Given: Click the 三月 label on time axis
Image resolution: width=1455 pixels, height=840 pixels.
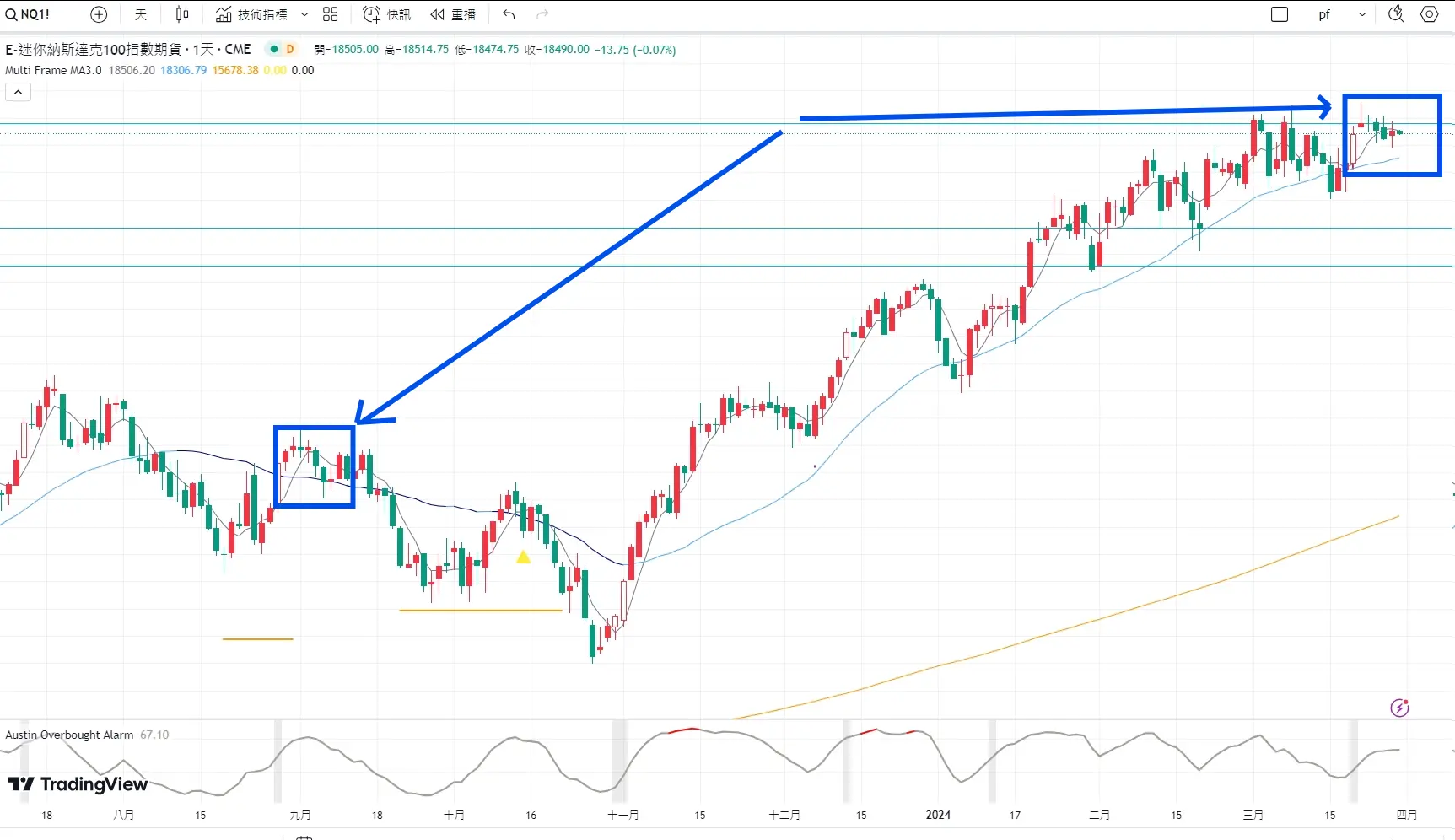Looking at the screenshot, I should pos(1253,815).
